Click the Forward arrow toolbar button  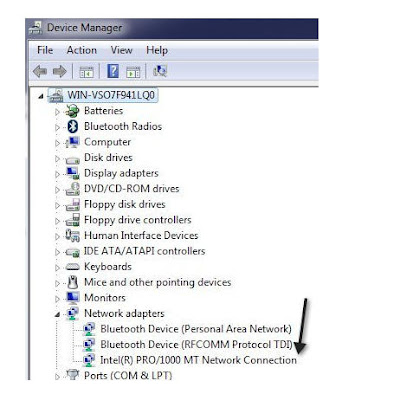[60, 71]
